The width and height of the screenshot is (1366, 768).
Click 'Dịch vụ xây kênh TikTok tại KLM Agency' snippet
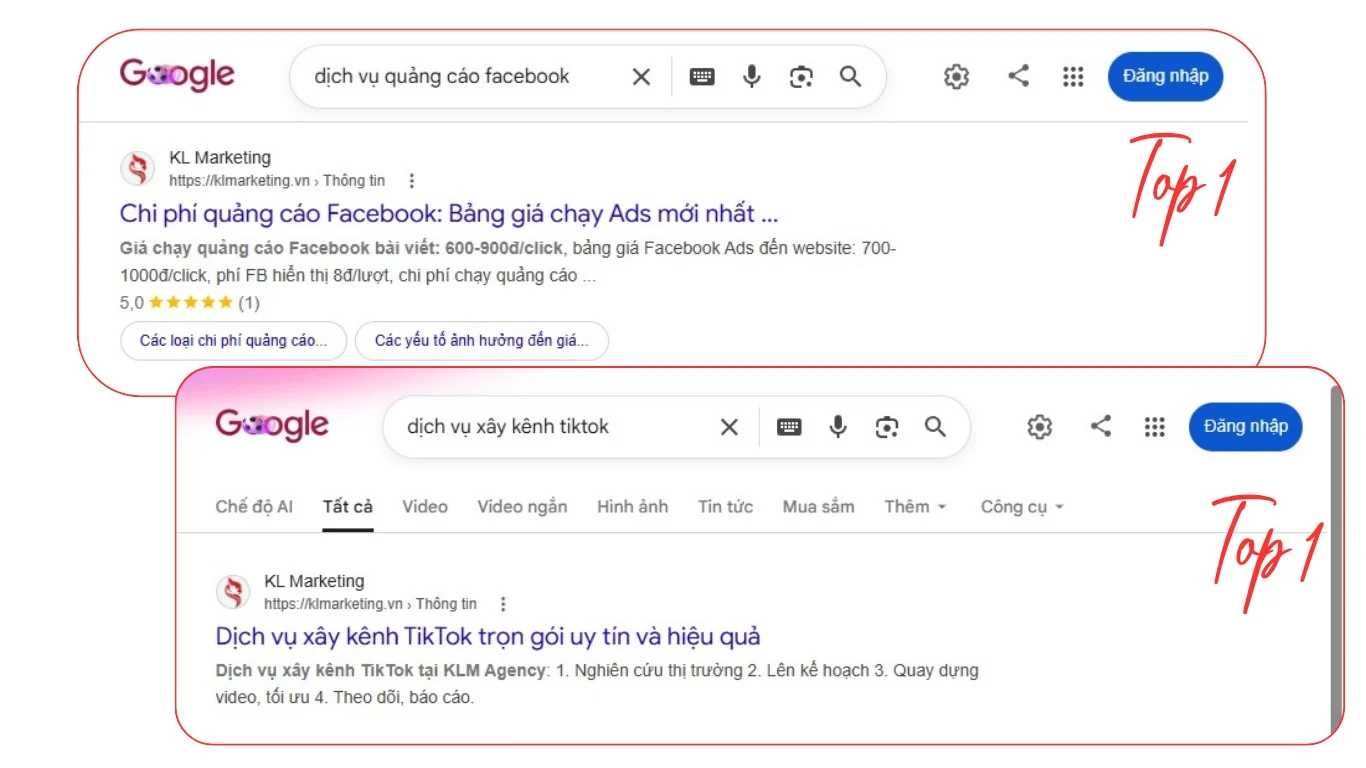coord(382,670)
